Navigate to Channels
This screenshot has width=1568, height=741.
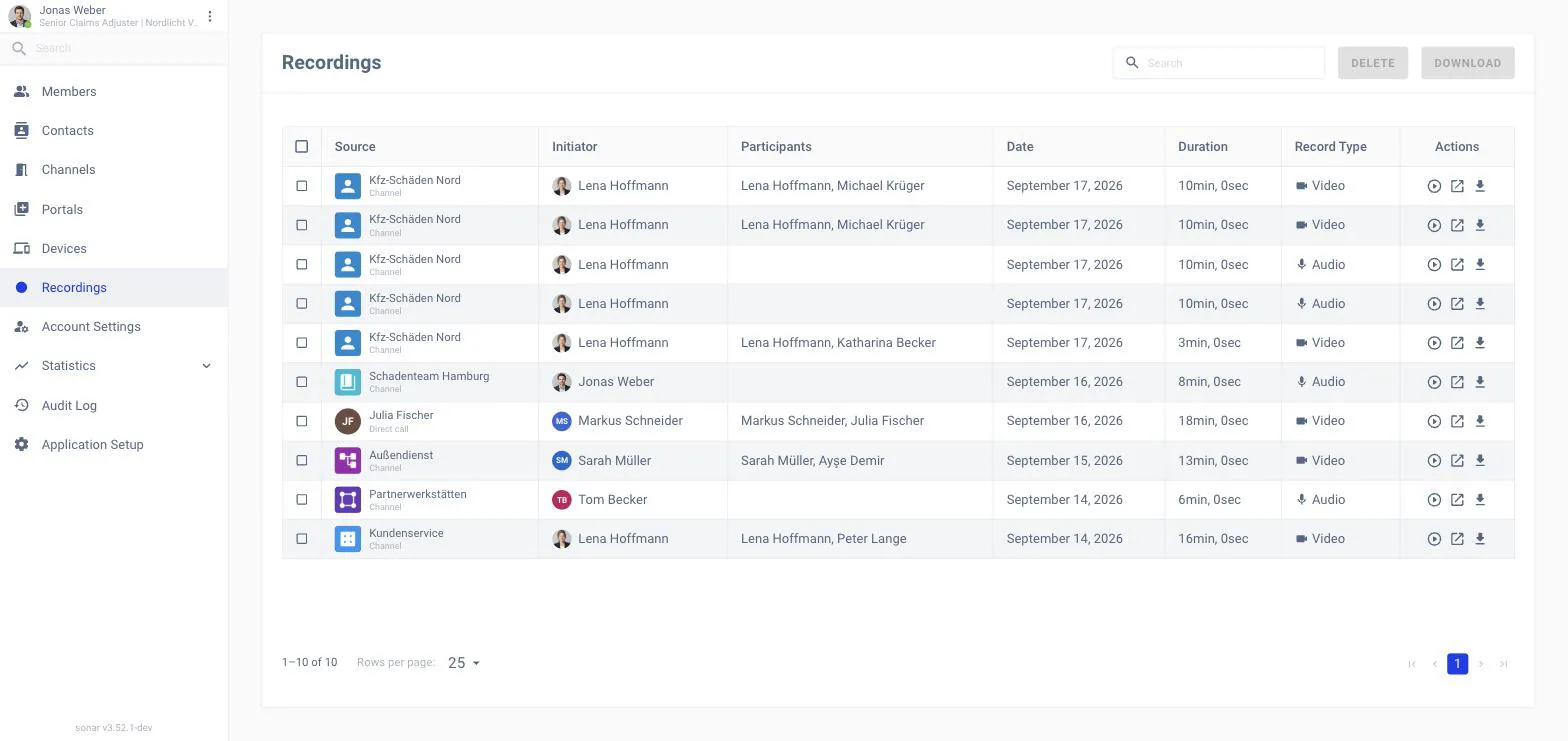[114, 170]
